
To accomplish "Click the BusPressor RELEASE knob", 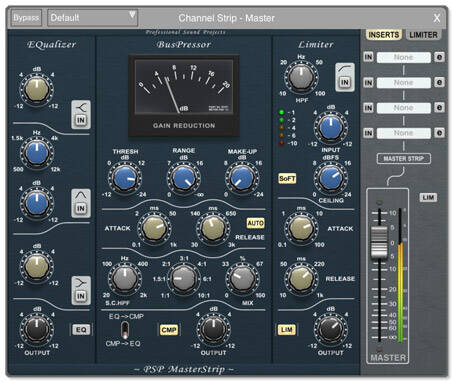I will pyautogui.click(x=212, y=228).
